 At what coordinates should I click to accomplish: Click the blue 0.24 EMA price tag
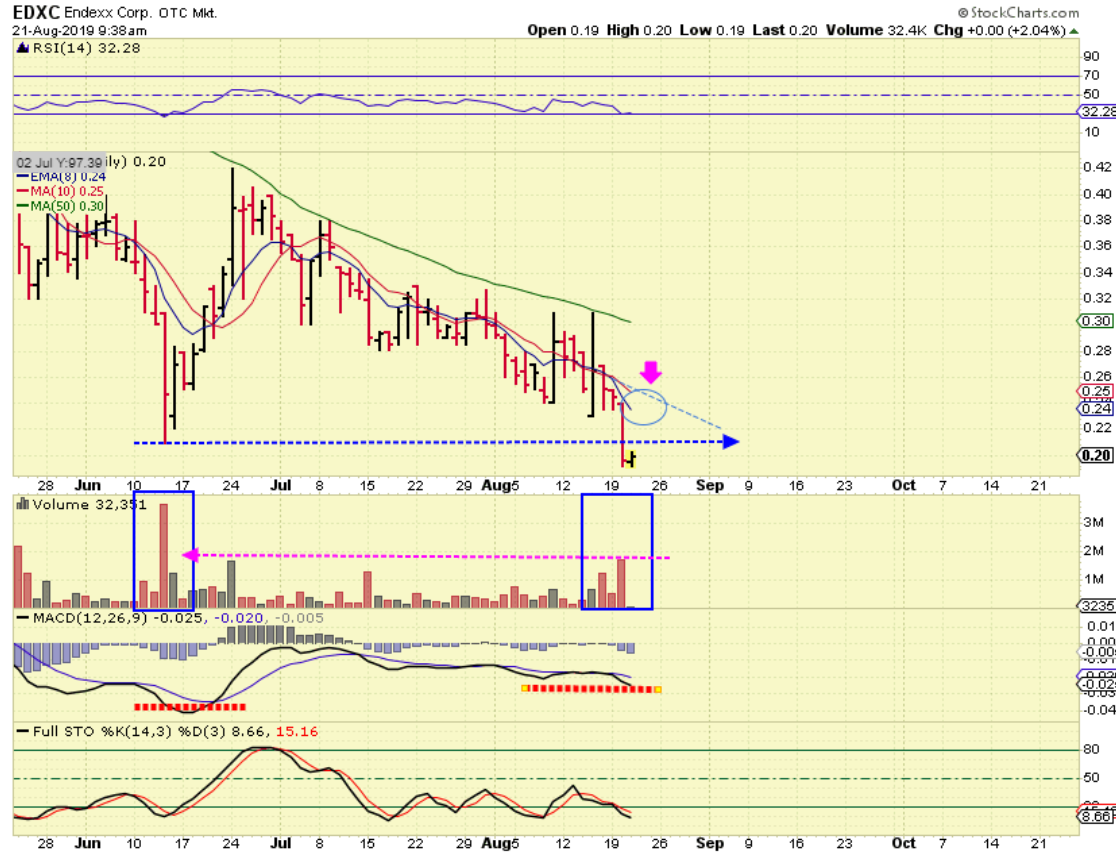point(1095,408)
